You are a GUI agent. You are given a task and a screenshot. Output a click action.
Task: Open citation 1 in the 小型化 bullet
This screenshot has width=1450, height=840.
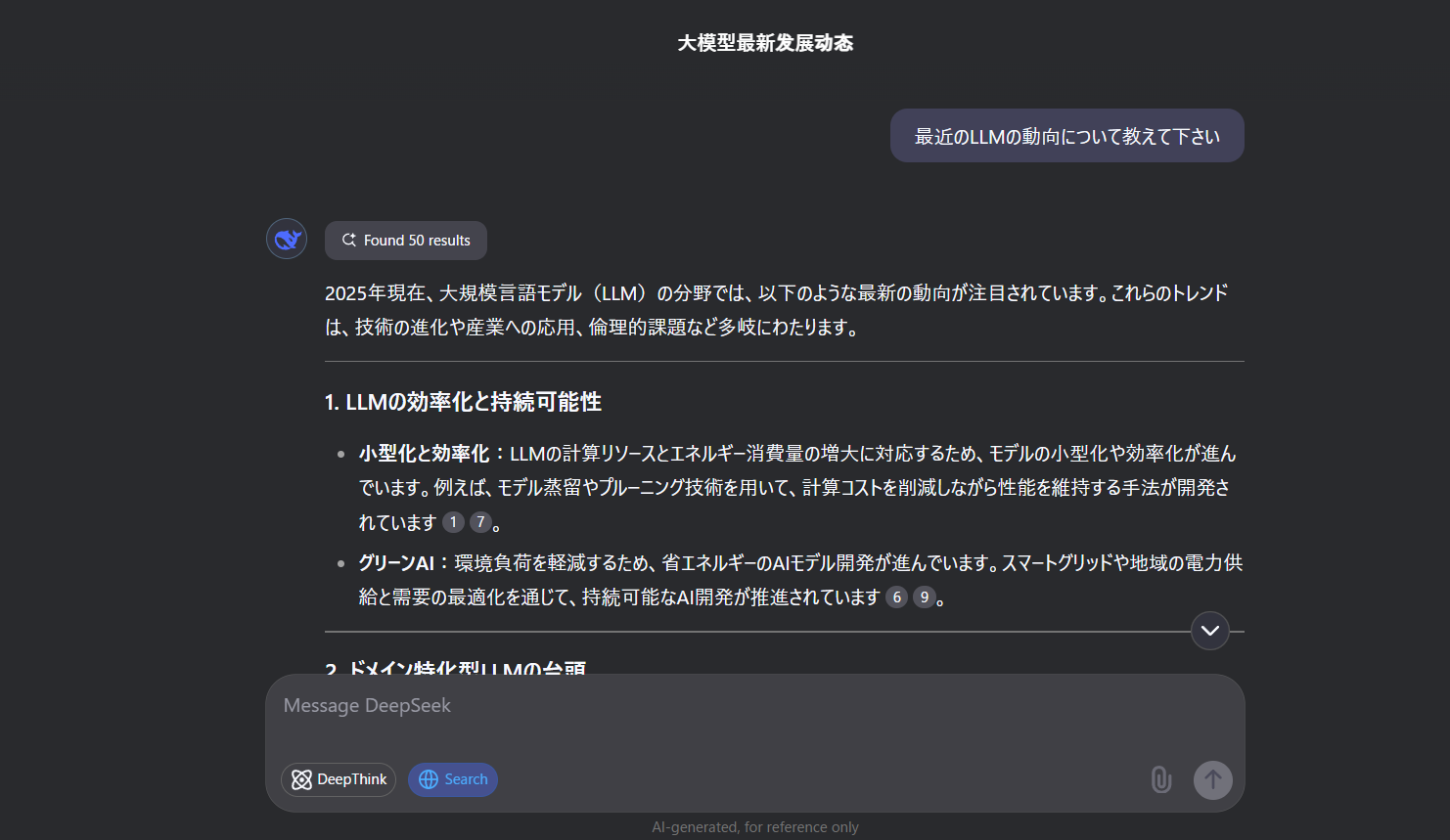pyautogui.click(x=453, y=522)
